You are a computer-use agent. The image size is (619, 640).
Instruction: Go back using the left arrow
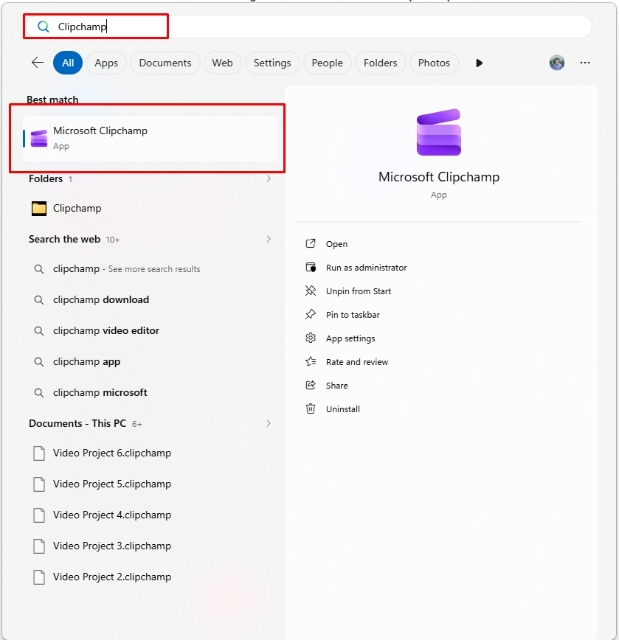tap(38, 63)
